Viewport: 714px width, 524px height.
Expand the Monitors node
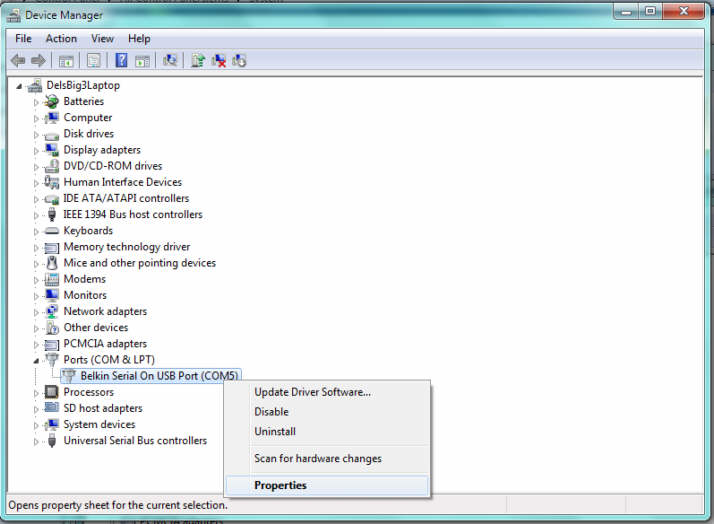point(36,296)
